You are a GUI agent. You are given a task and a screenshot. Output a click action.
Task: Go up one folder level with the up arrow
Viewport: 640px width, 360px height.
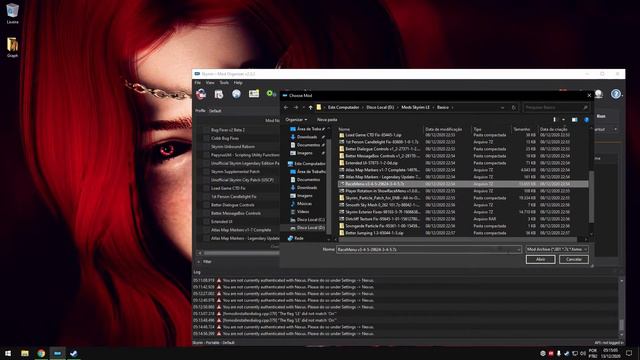[310, 107]
